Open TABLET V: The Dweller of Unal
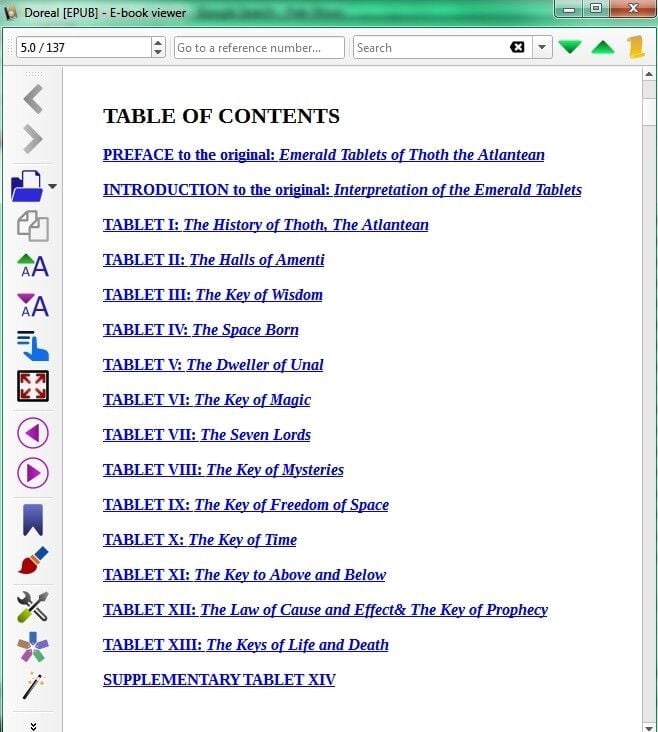Viewport: 658px width, 732px height. pyautogui.click(x=213, y=365)
